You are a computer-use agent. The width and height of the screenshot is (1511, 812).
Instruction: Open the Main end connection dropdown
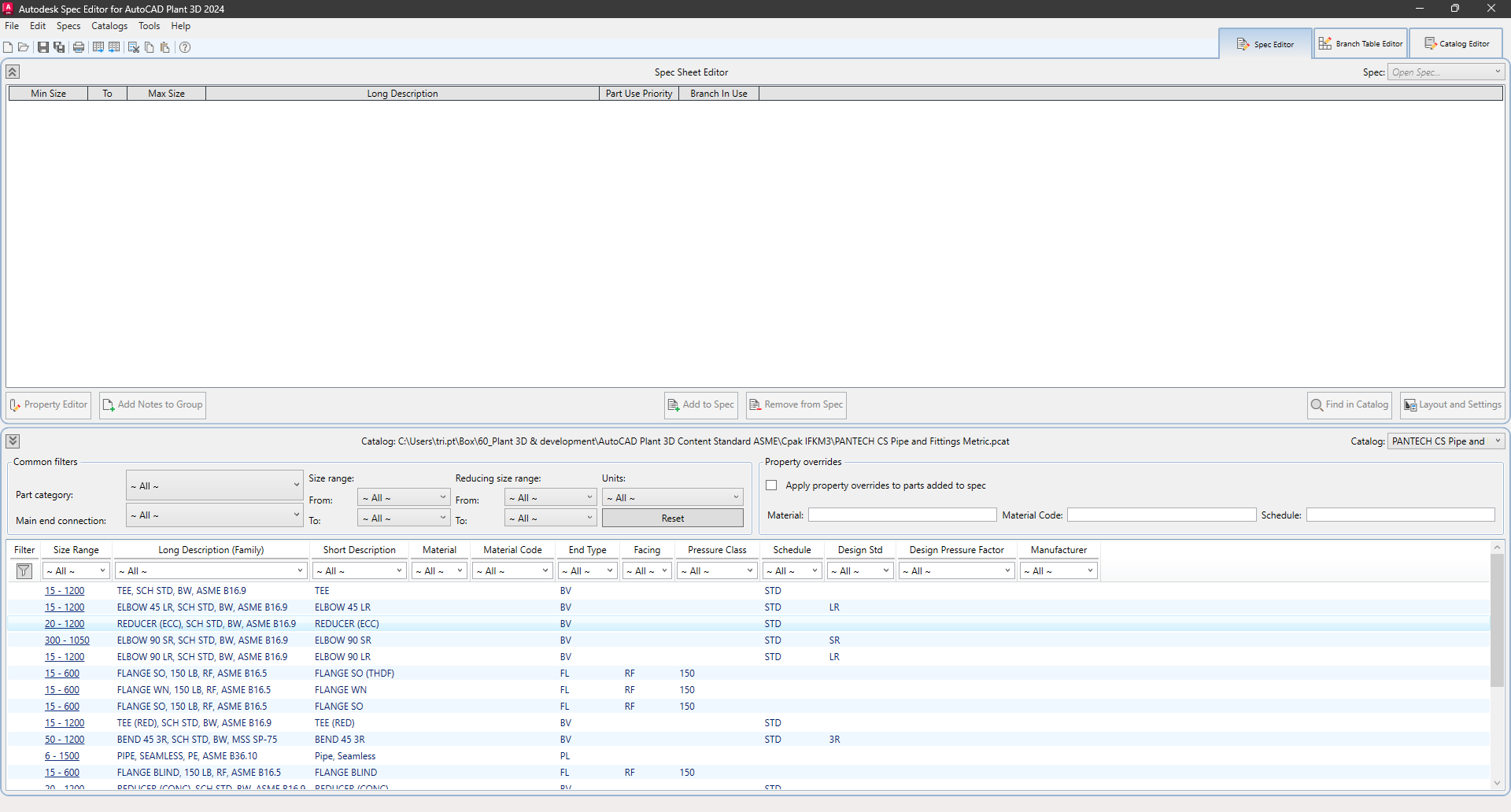click(x=215, y=515)
